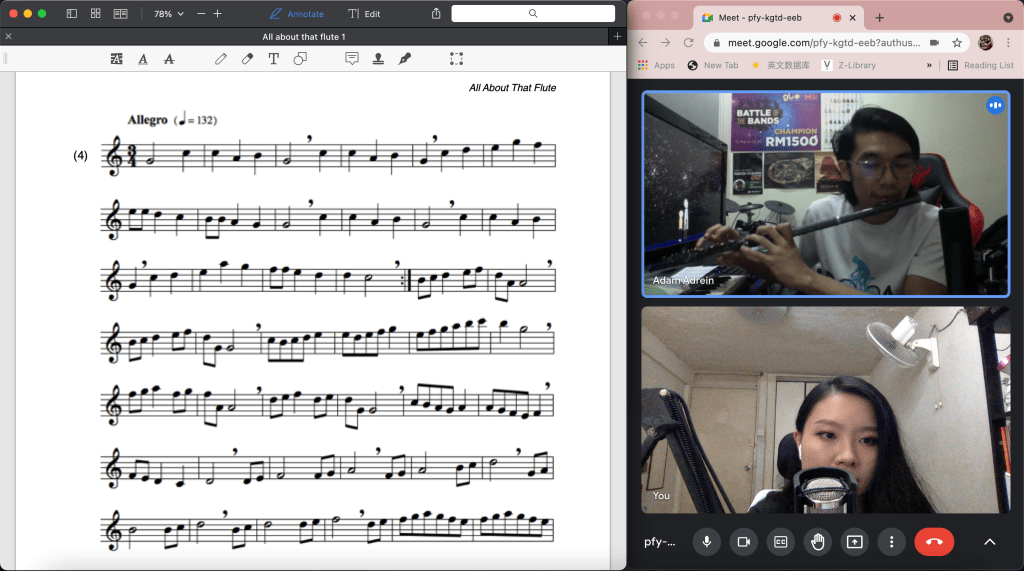Leave the call with red hang-up button
The width and height of the screenshot is (1024, 571).
coord(934,541)
